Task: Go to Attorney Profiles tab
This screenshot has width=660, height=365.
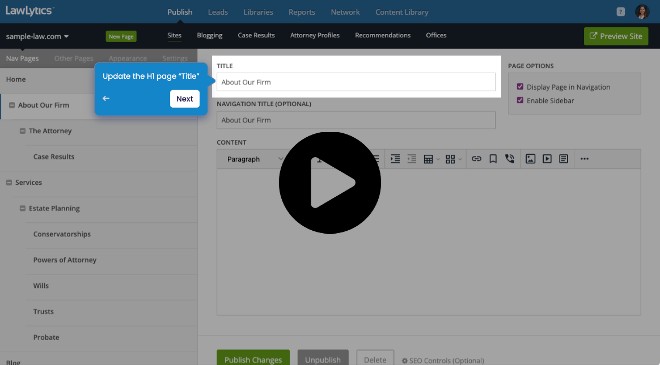Action: click(315, 35)
